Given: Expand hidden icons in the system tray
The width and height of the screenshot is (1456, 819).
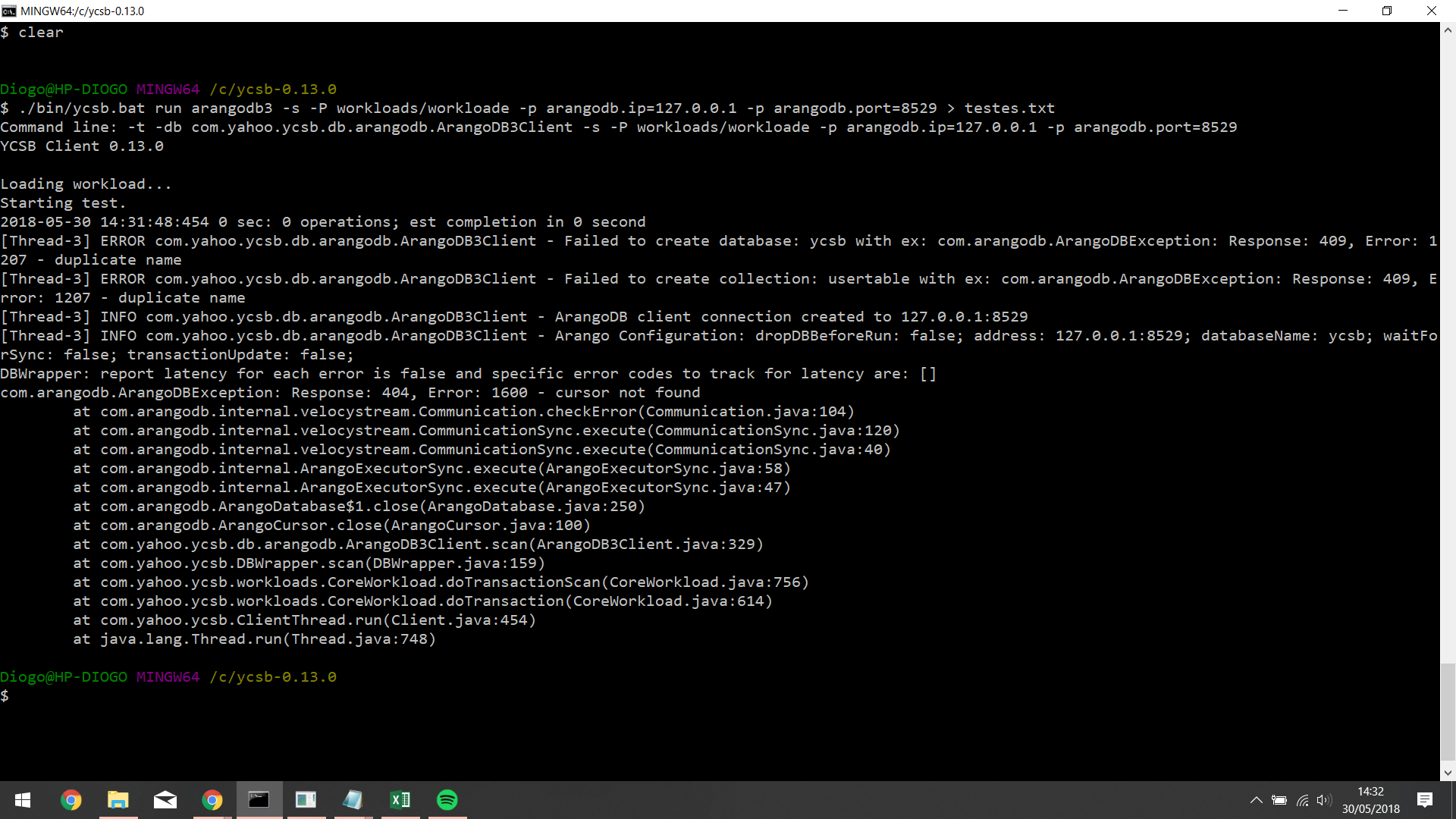Looking at the screenshot, I should 1256,800.
